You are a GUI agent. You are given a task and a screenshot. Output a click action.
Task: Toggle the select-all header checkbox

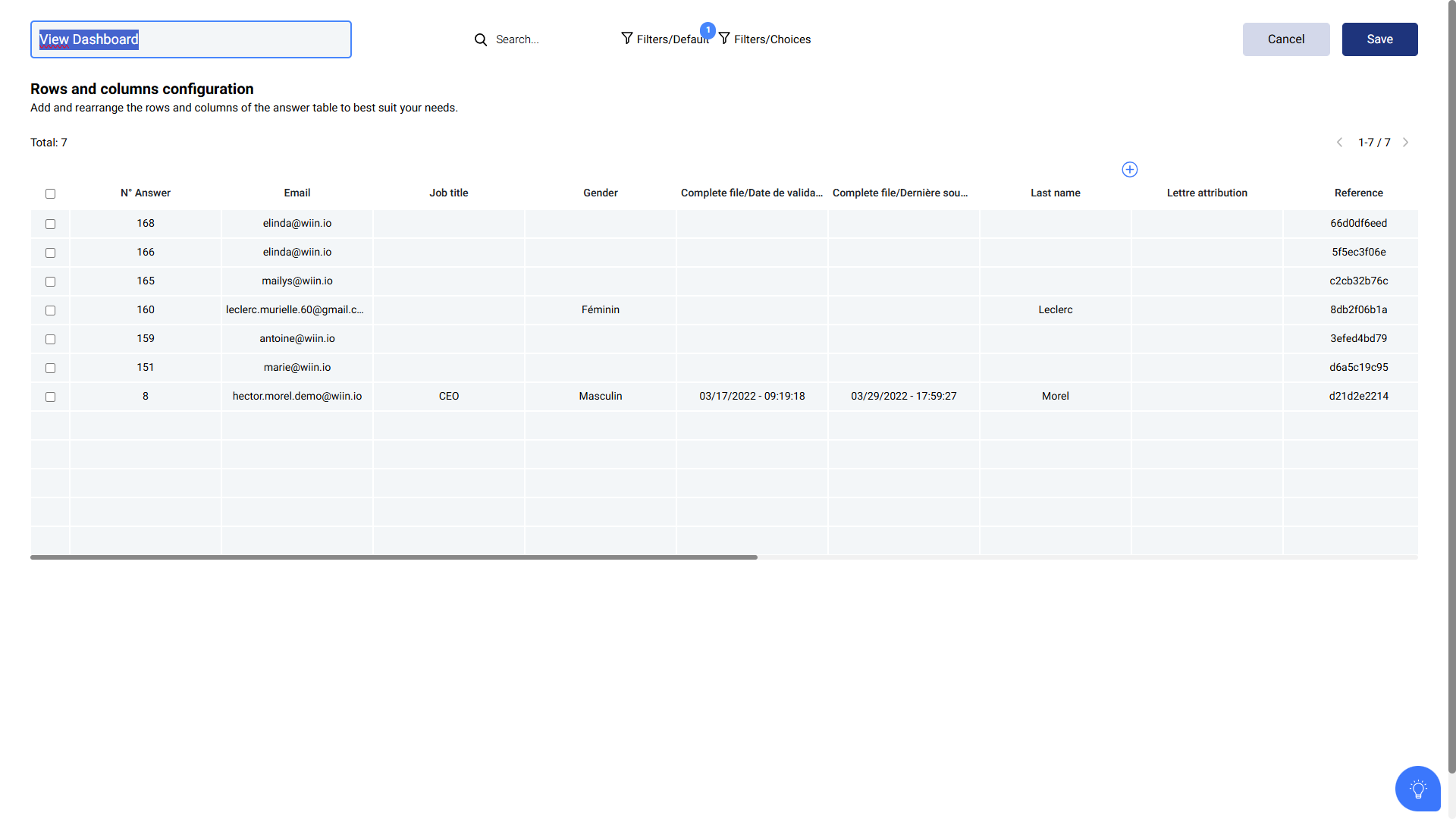click(50, 194)
